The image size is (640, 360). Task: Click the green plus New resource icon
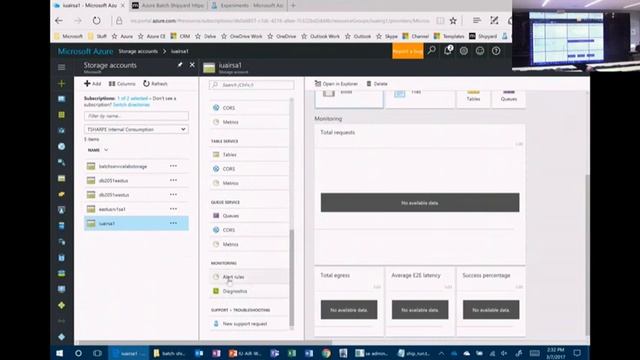click(x=62, y=84)
